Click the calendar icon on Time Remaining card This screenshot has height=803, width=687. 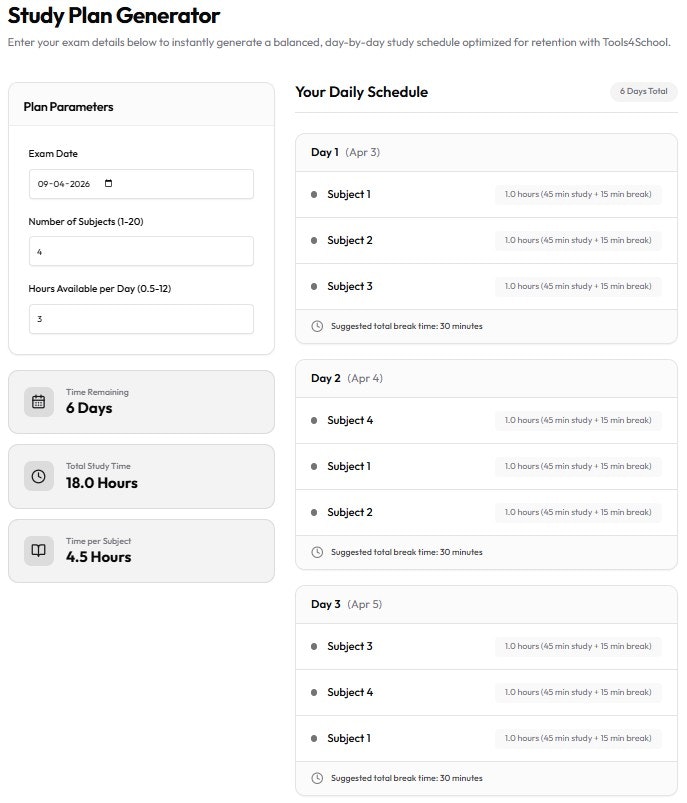click(37, 401)
